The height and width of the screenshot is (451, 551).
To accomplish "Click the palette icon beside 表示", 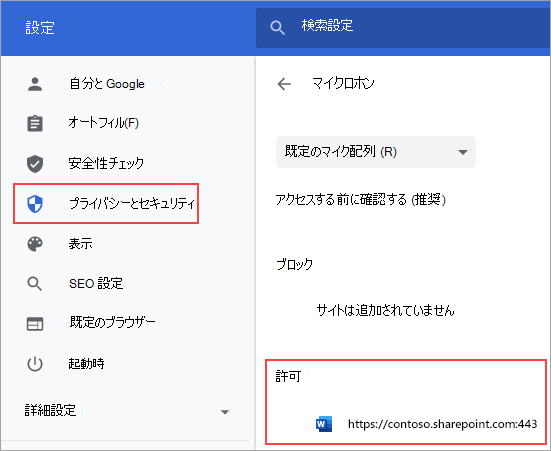I will [35, 244].
